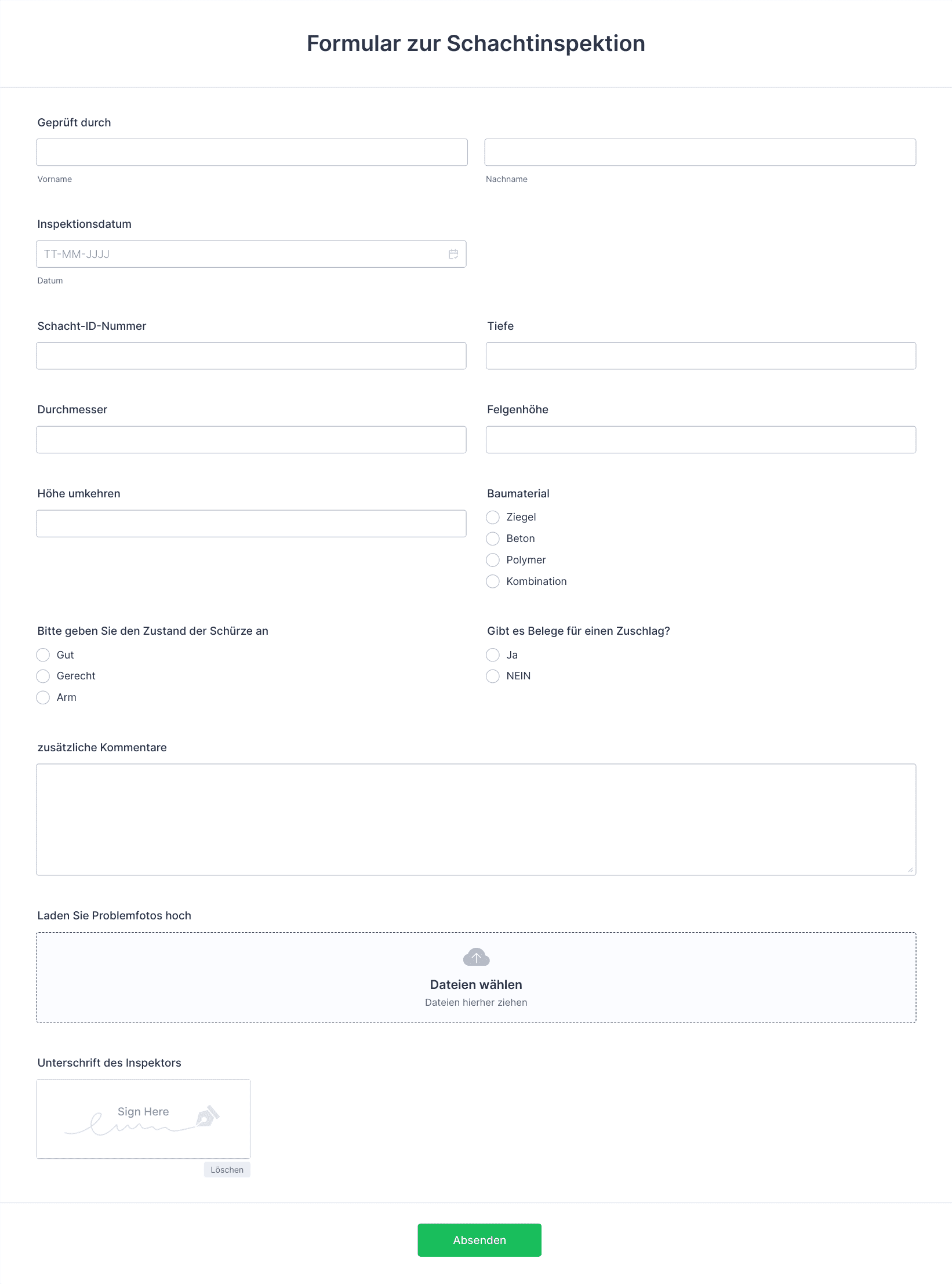Click the Tiefe input field
The image size is (952, 1284).
pos(701,356)
